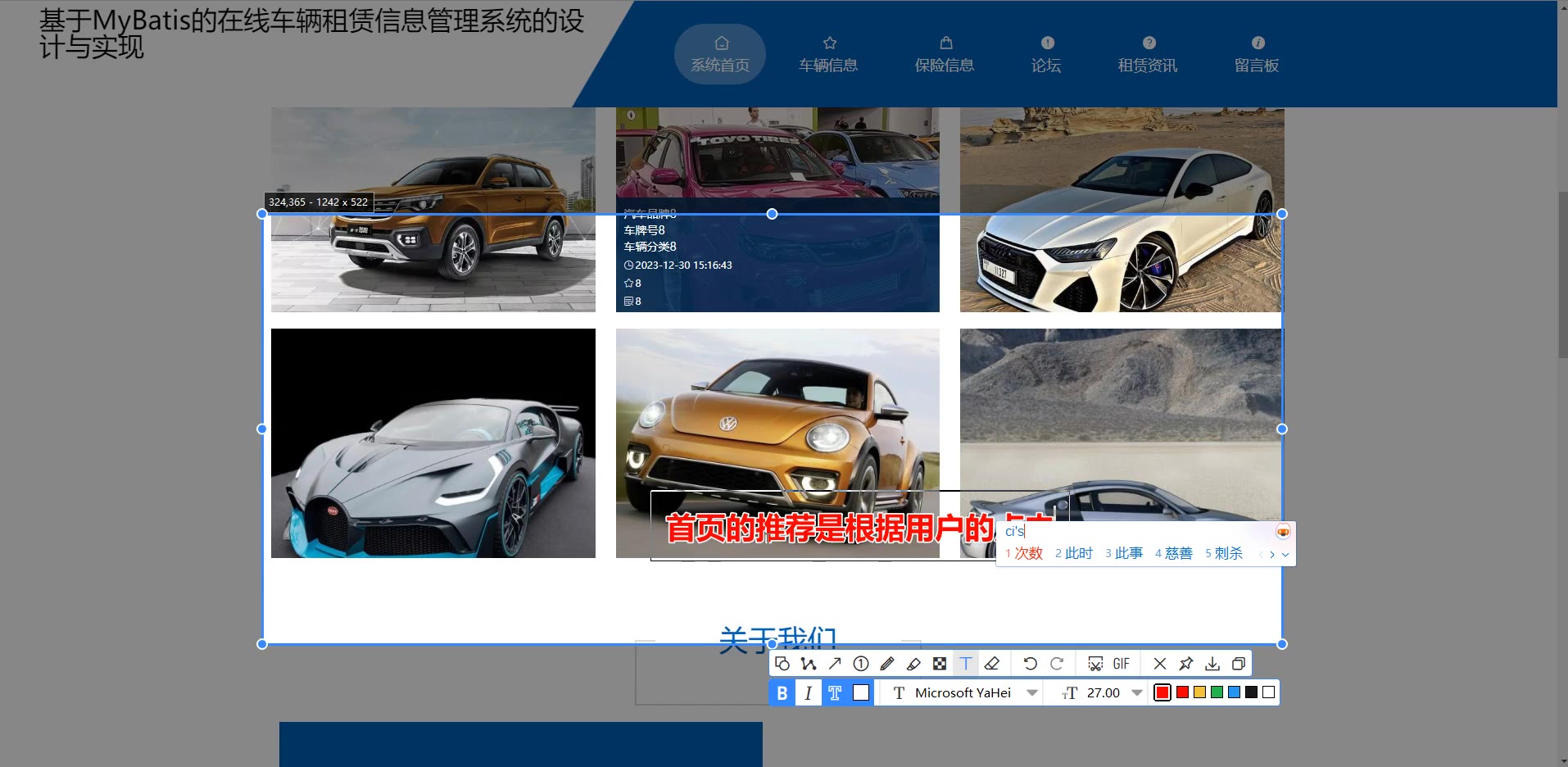This screenshot has height=767, width=1568.
Task: Go to next IME candidate page
Action: (x=1271, y=555)
